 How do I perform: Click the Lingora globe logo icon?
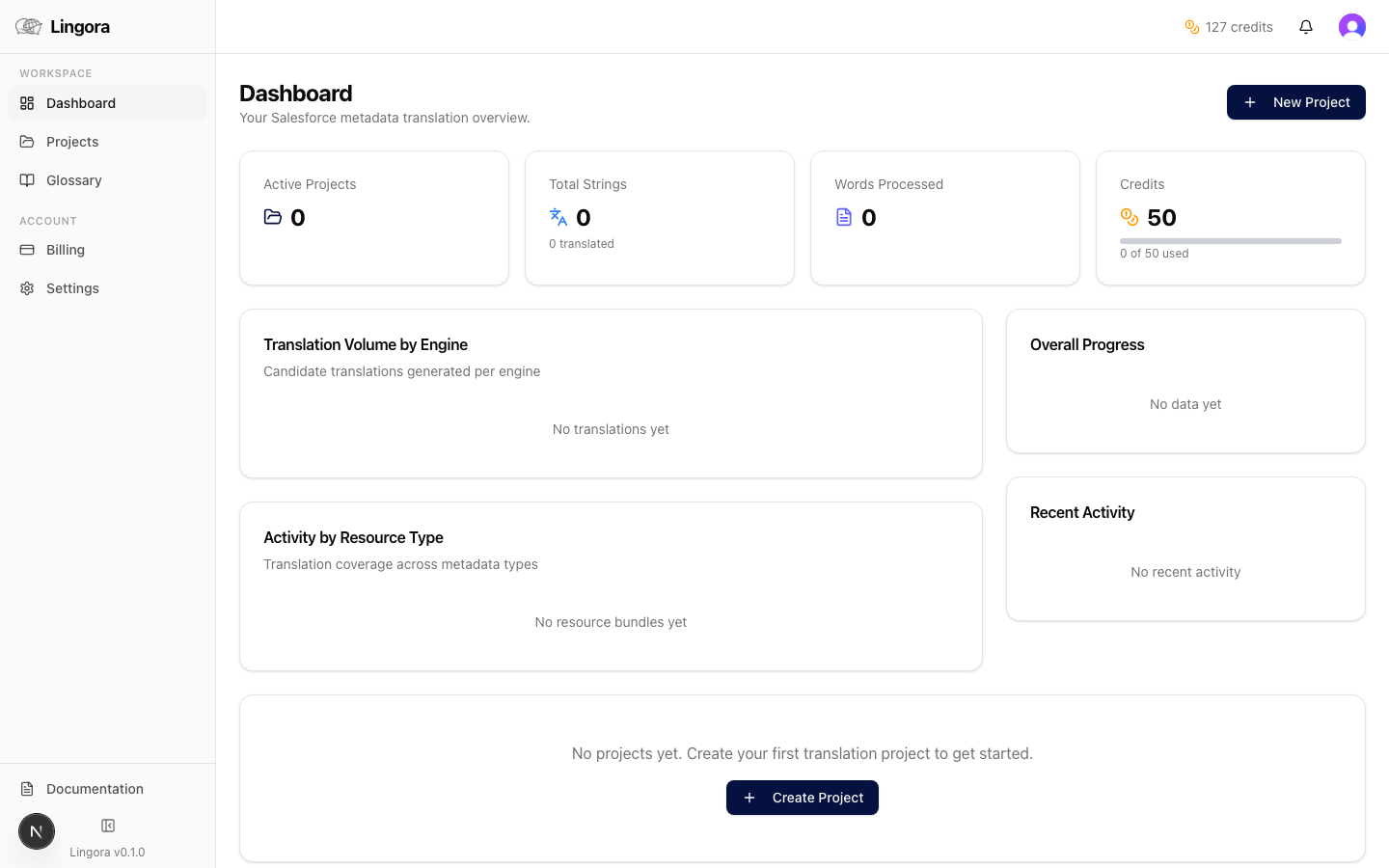click(27, 26)
